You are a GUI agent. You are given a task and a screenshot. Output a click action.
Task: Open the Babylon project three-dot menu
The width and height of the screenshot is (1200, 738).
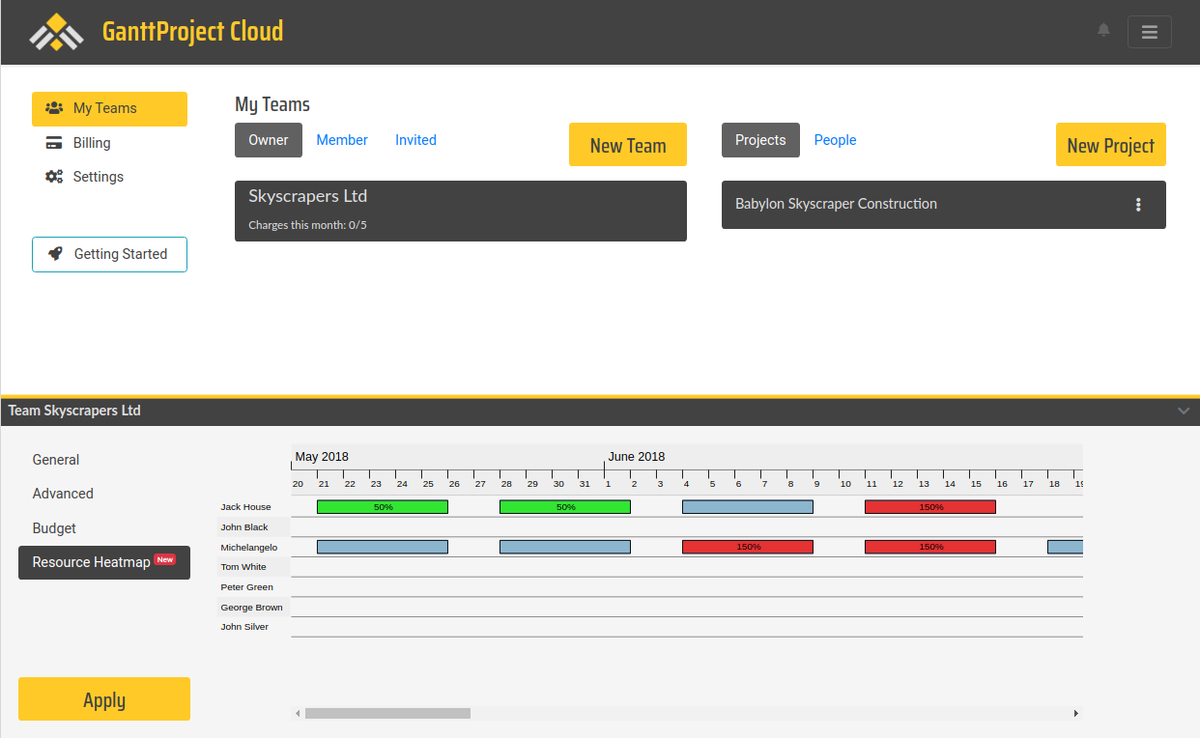tap(1138, 205)
